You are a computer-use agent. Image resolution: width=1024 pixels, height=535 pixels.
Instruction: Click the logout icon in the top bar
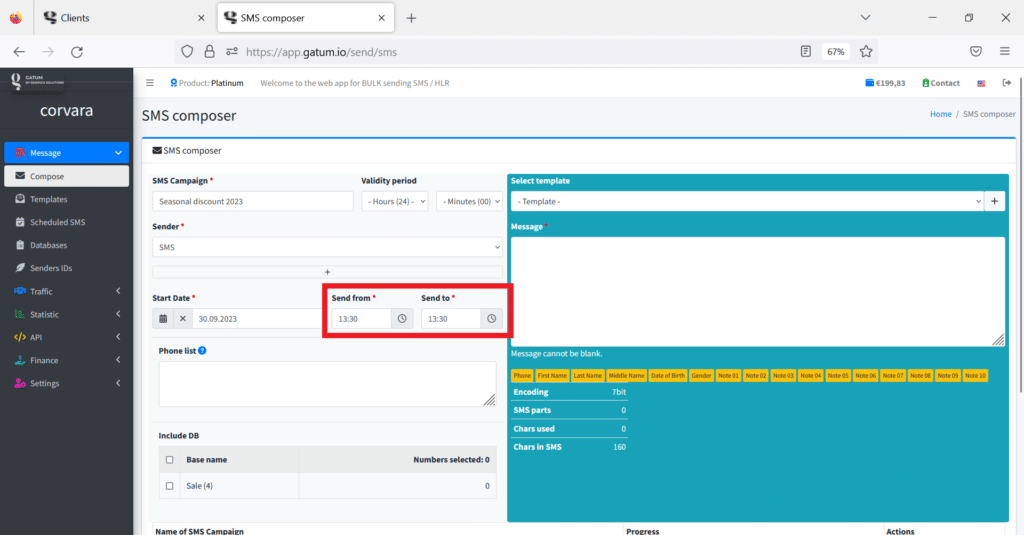tap(1006, 83)
